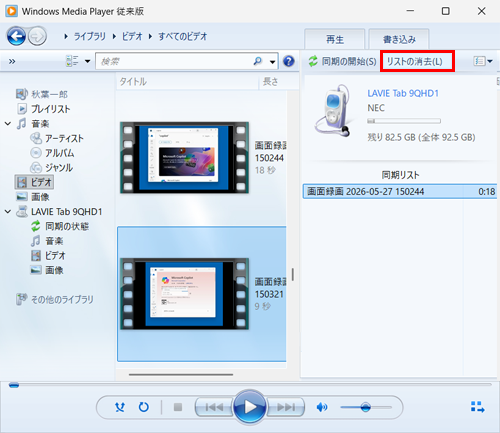500x433 pixels.
Task: Select the 150244 video thumbnail
Action: 184,158
